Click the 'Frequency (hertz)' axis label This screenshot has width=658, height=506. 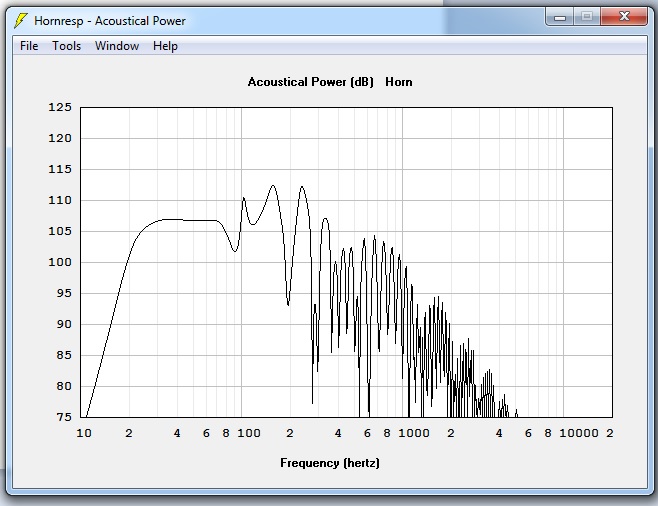tap(330, 463)
